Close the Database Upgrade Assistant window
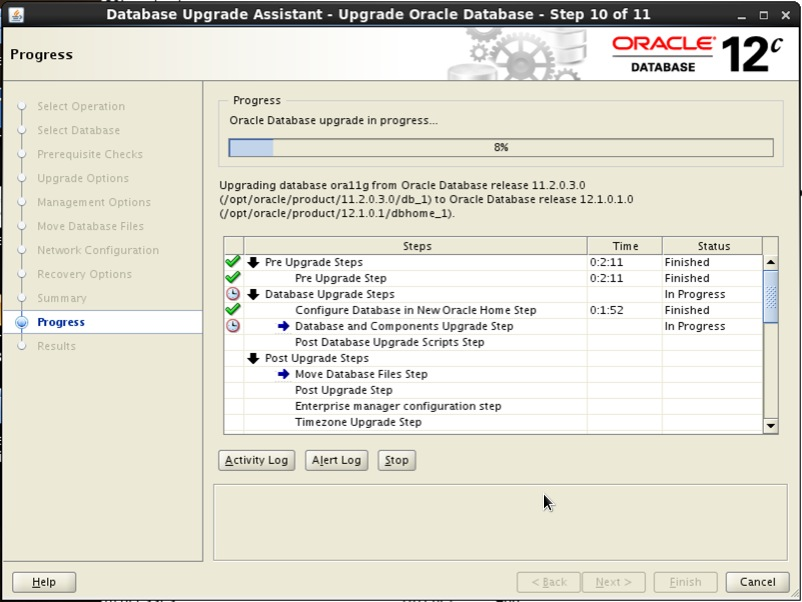The image size is (802, 602). click(786, 15)
